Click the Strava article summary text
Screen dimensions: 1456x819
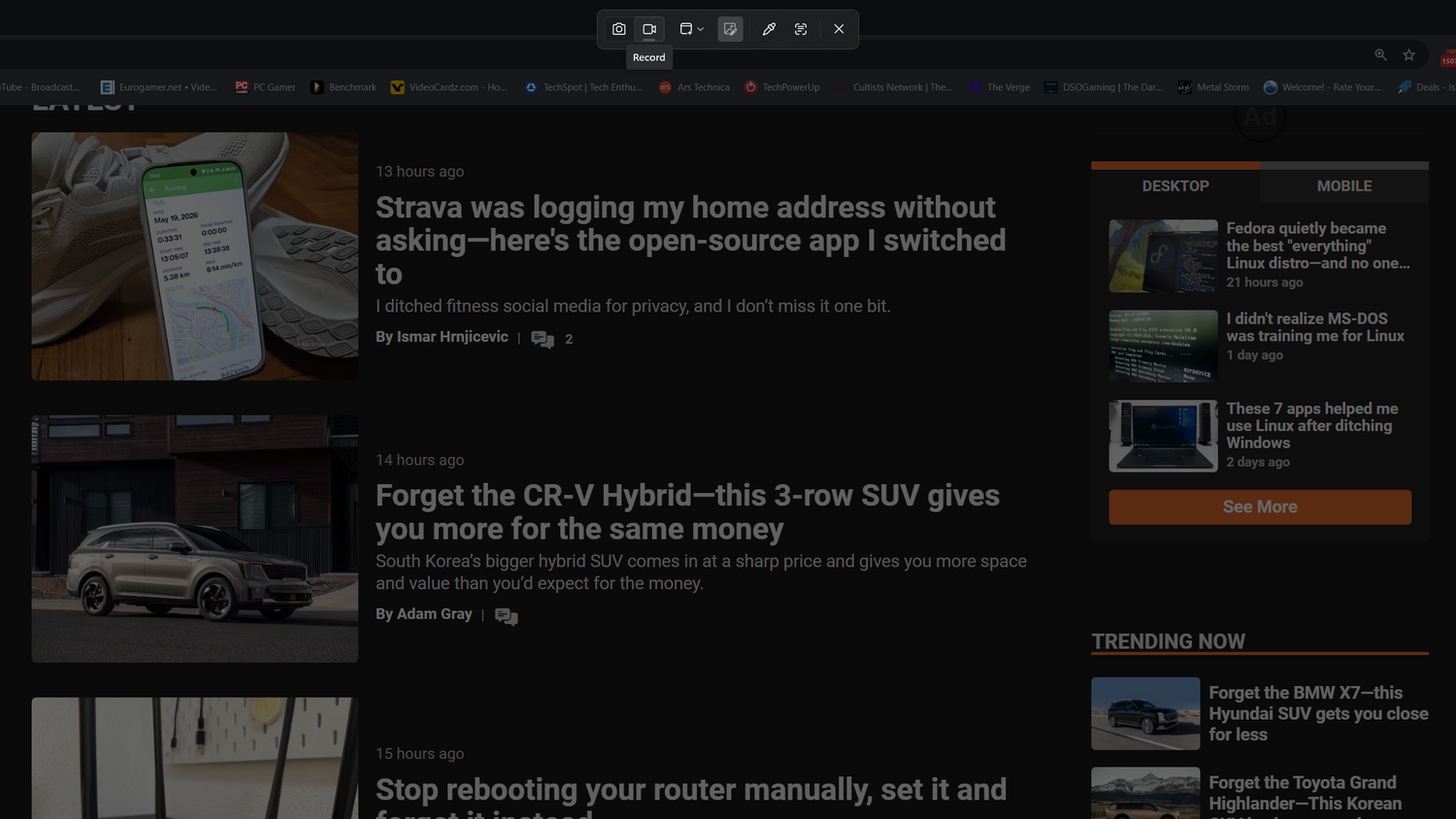click(x=633, y=307)
